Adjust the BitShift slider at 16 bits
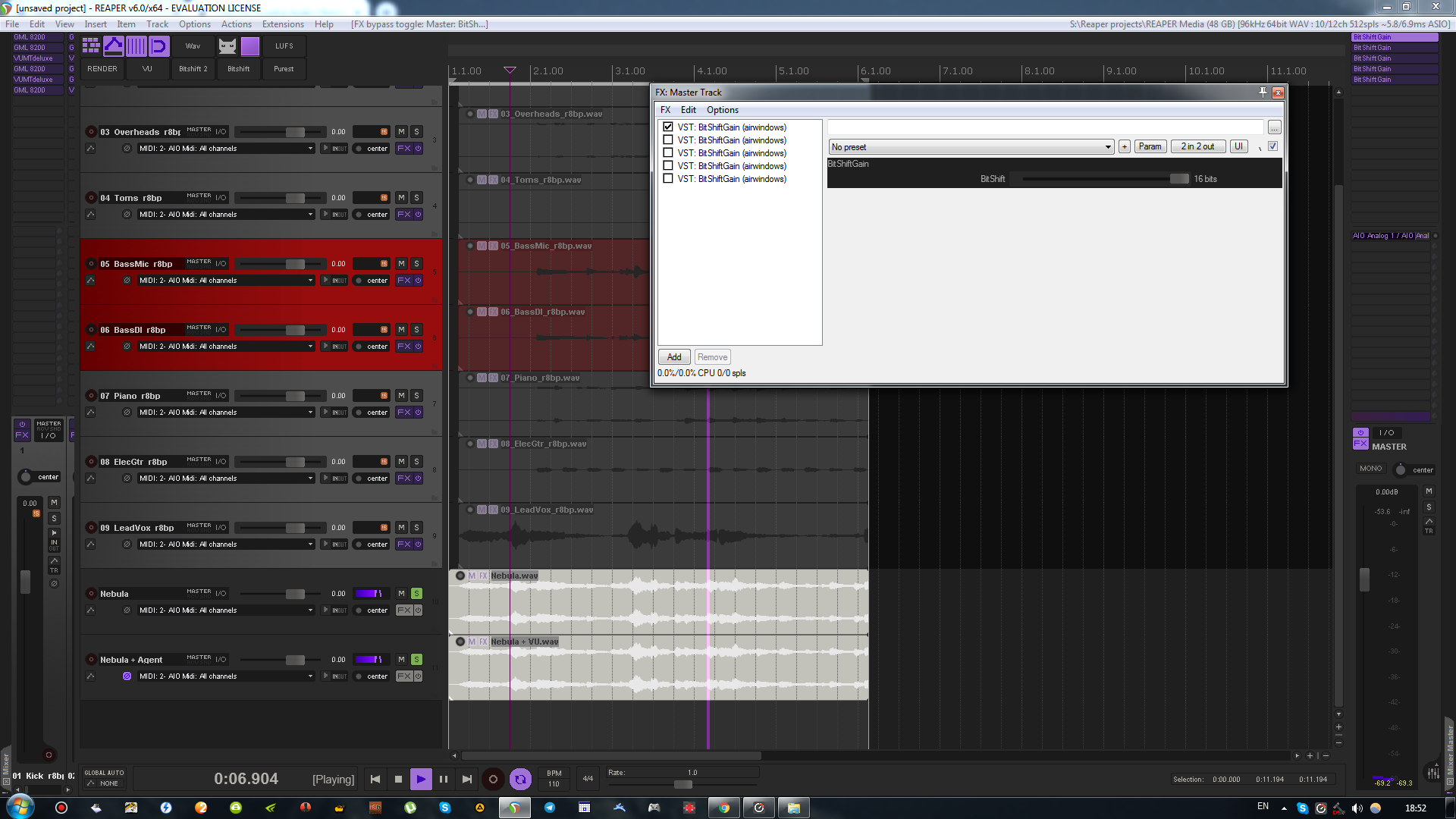This screenshot has width=1456, height=819. (x=1179, y=179)
